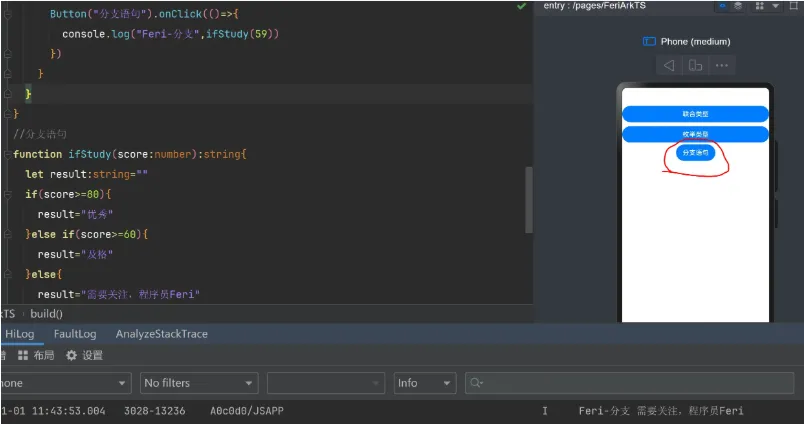Click the result="及格" code line

pyautogui.click(x=75, y=254)
